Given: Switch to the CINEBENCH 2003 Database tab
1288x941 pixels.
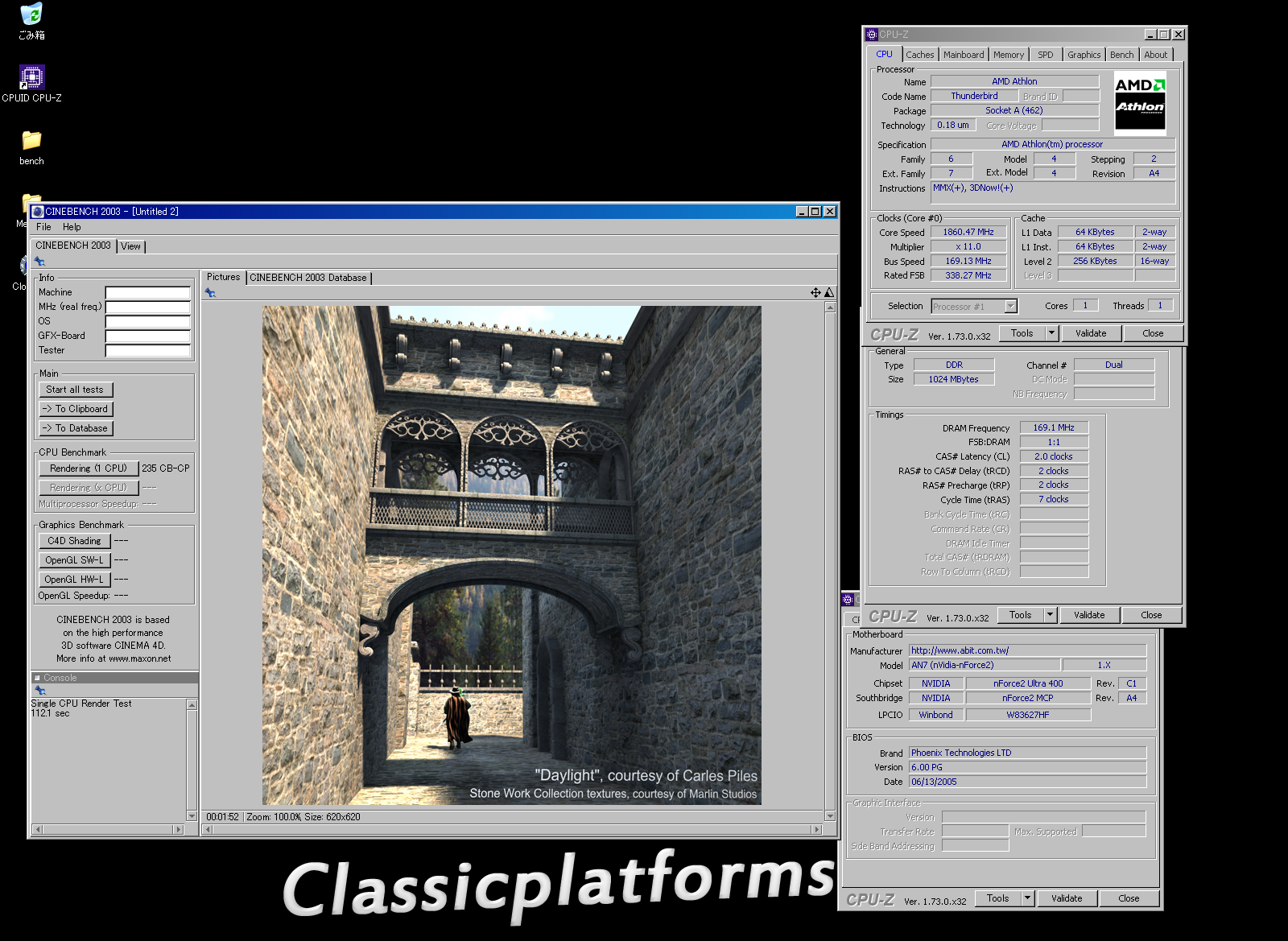Looking at the screenshot, I should pos(308,278).
